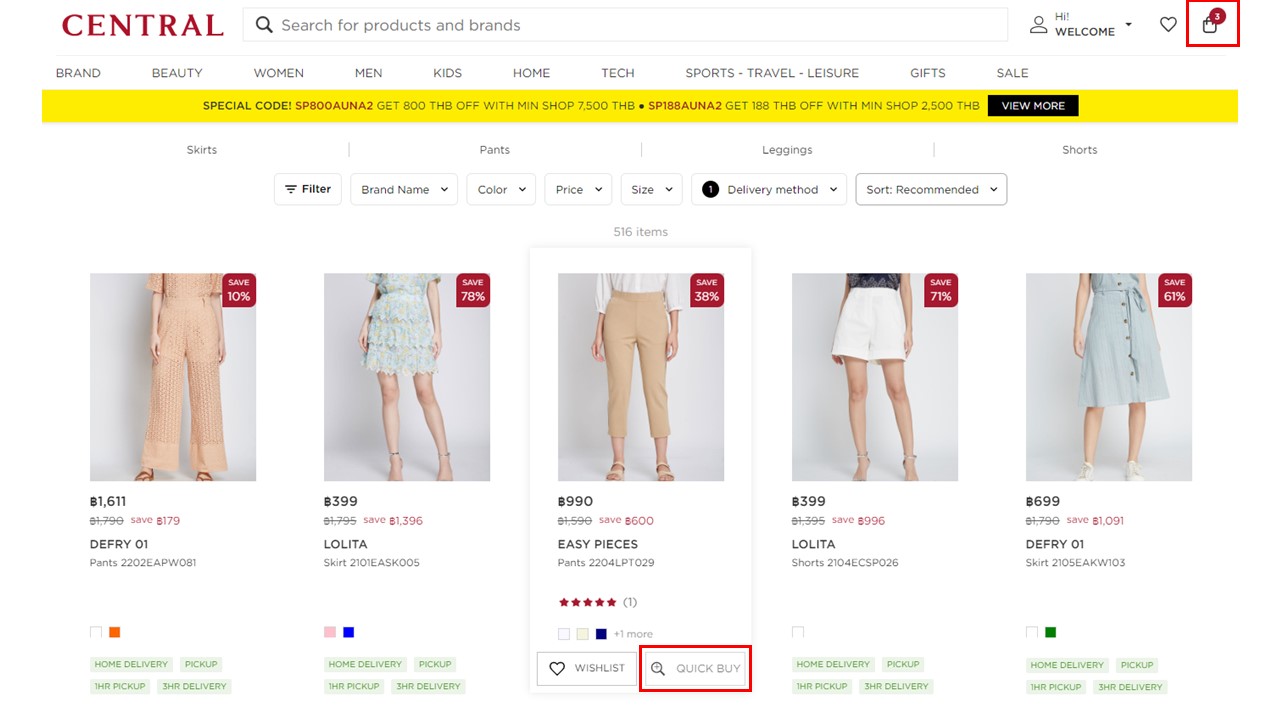The width and height of the screenshot is (1280, 720).
Task: Click '+1 more' colors on Easy Pieces
Action: (633, 634)
